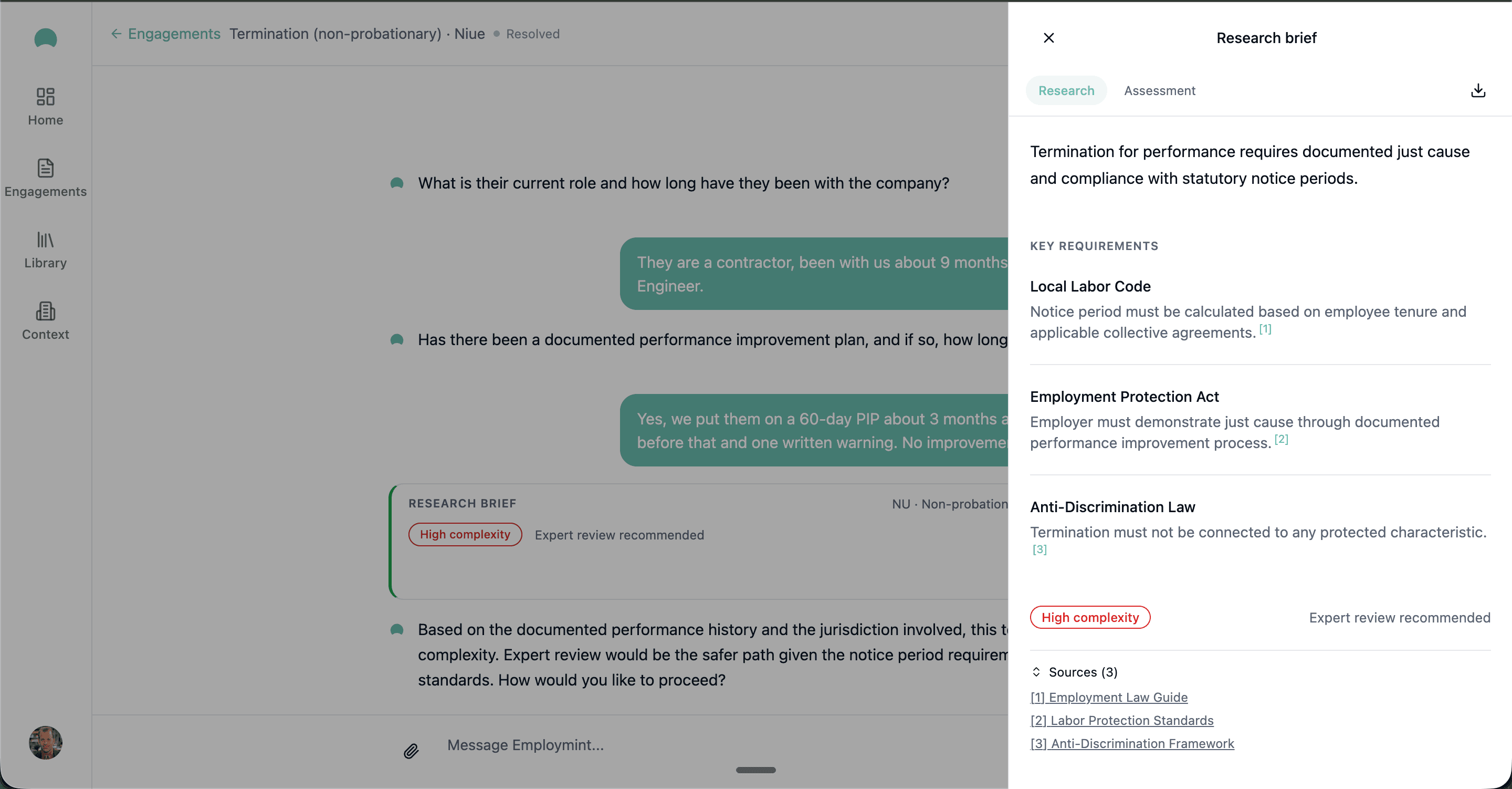Close the Research brief panel
The width and height of the screenshot is (1512, 789).
pos(1048,38)
